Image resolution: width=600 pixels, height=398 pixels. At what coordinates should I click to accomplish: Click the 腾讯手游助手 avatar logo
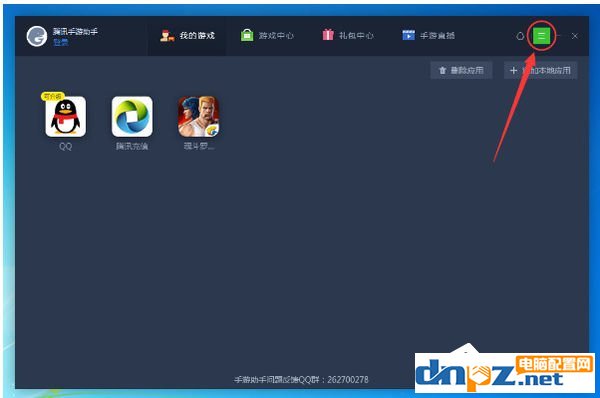tap(37, 36)
